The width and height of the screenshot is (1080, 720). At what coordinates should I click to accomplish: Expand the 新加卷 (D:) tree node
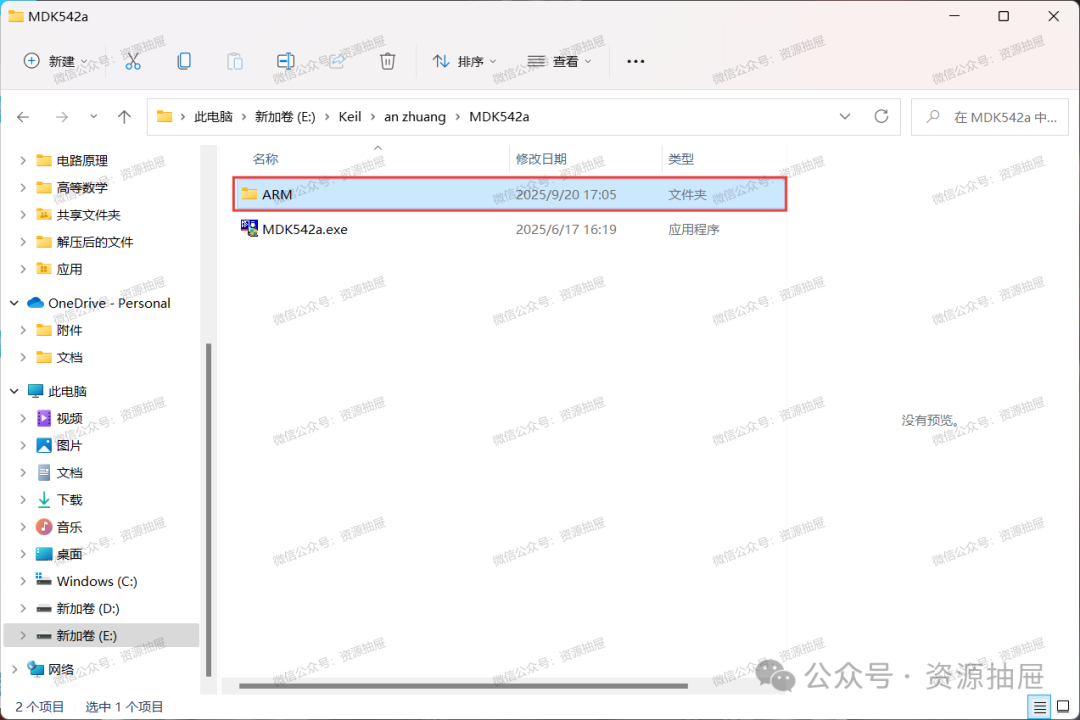point(23,608)
